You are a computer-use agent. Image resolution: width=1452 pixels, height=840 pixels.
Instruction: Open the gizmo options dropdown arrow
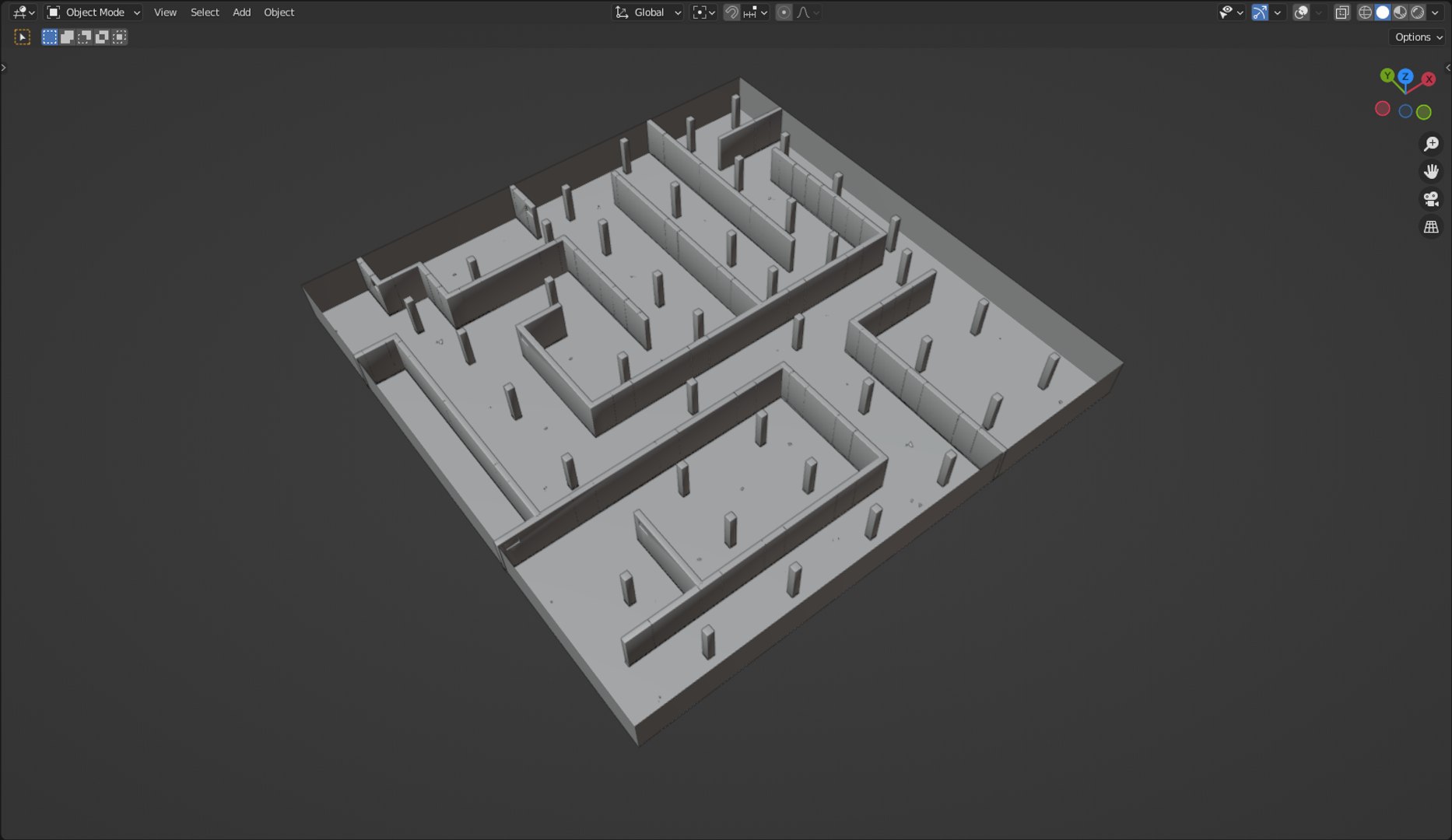click(x=1277, y=12)
